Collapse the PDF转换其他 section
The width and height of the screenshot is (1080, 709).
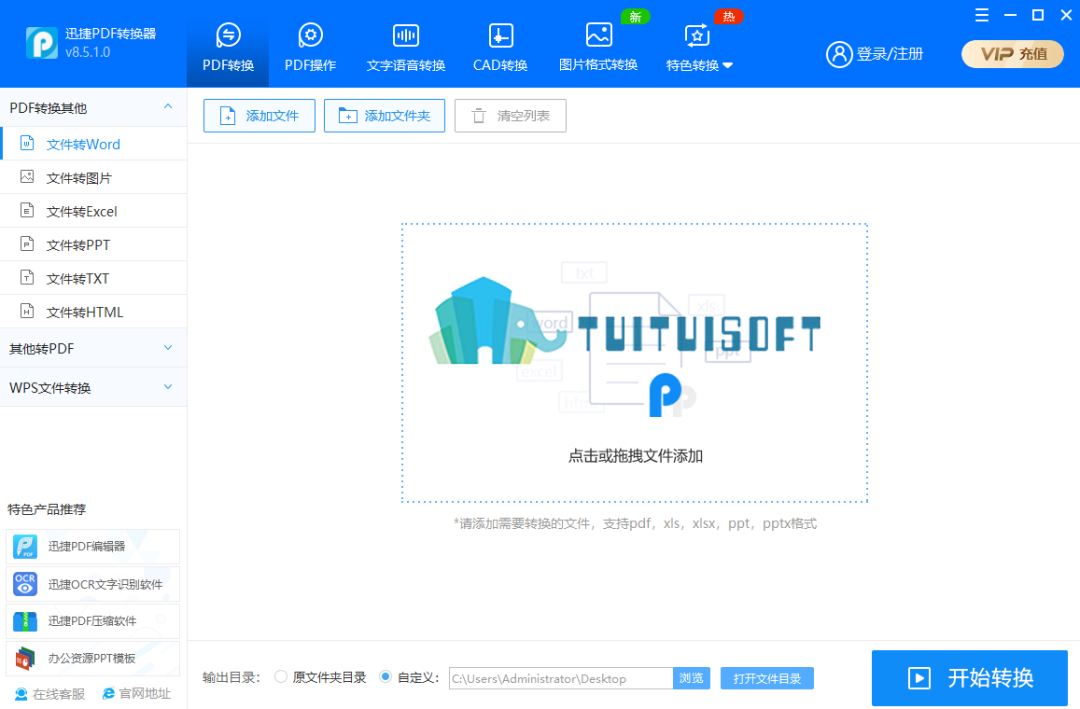[94, 107]
